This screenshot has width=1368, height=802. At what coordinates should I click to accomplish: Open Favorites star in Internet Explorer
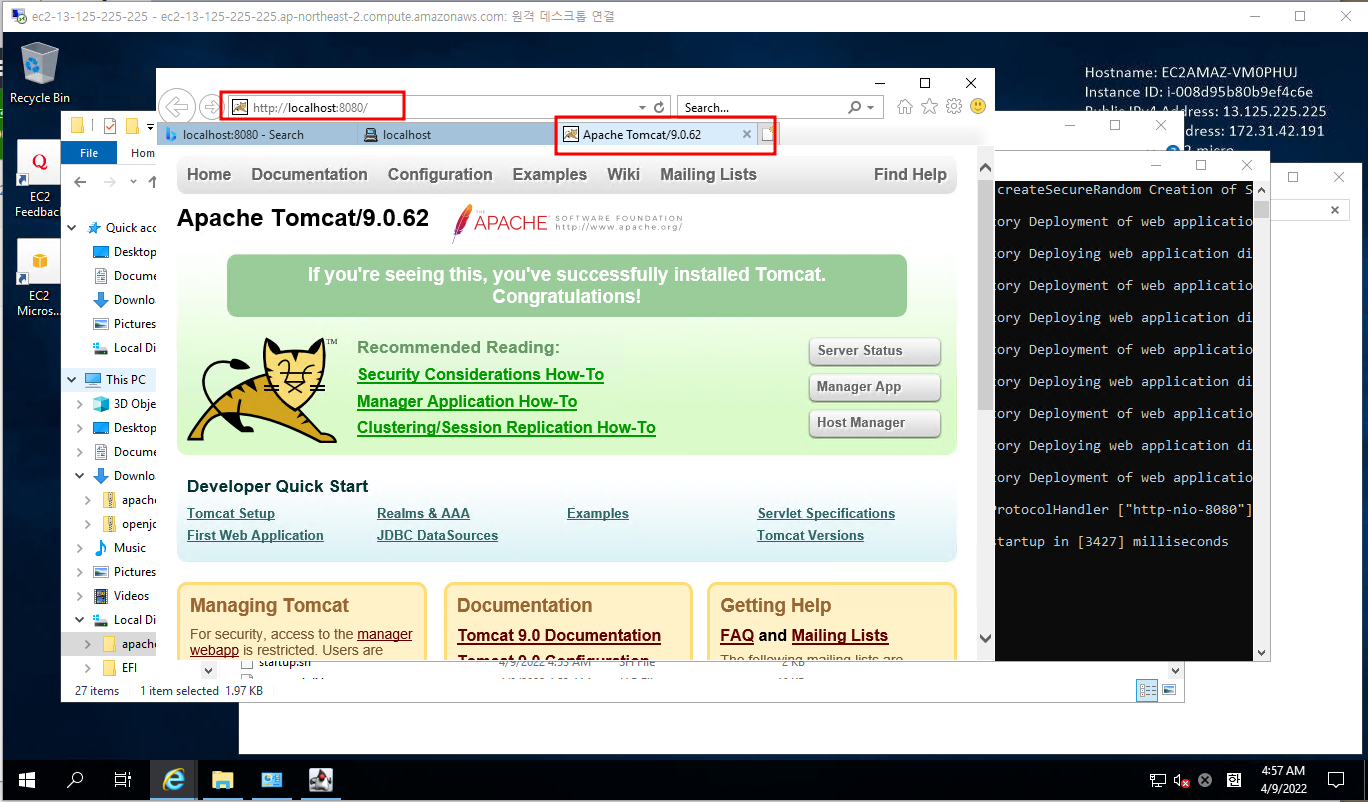point(929,106)
